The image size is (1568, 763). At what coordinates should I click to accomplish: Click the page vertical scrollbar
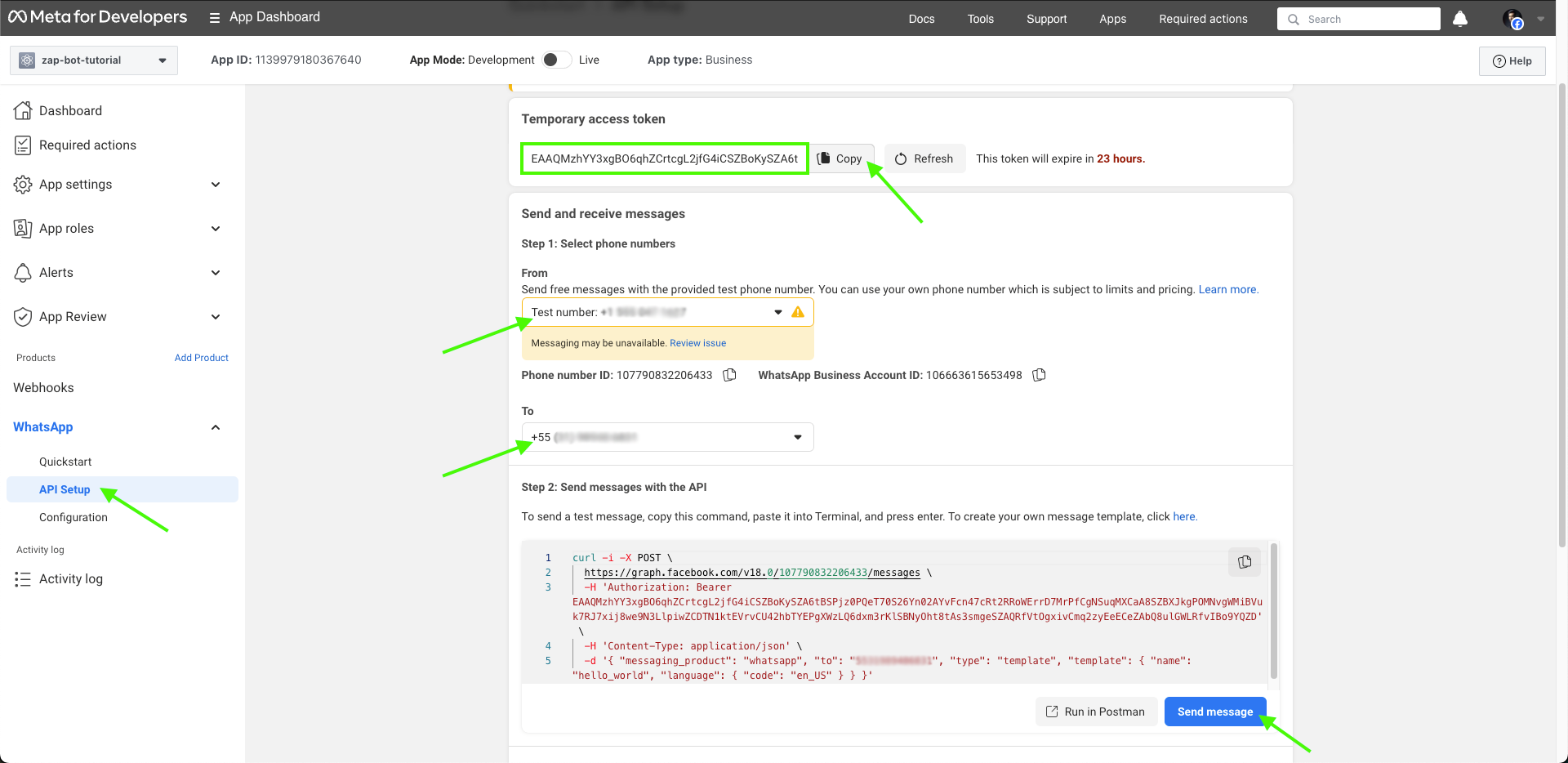1562,315
